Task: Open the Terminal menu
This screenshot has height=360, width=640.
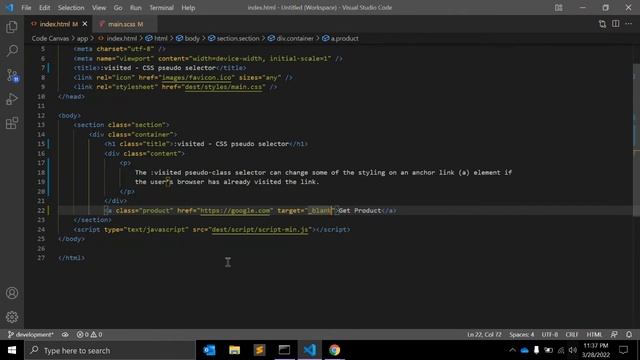Action: [x=161, y=8]
